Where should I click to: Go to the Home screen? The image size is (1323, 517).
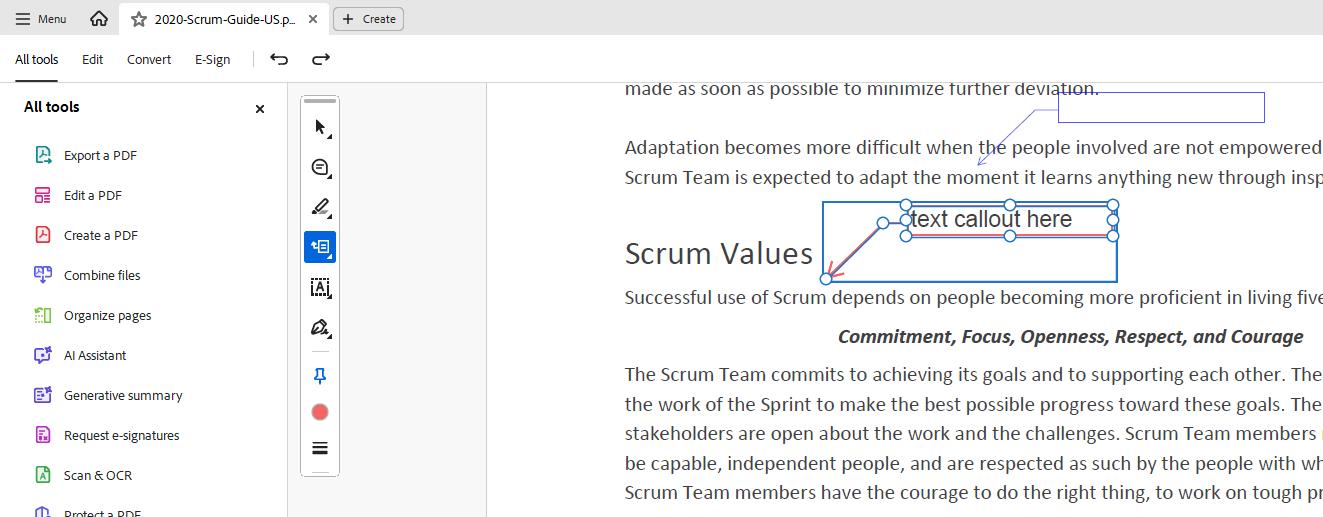(x=98, y=19)
